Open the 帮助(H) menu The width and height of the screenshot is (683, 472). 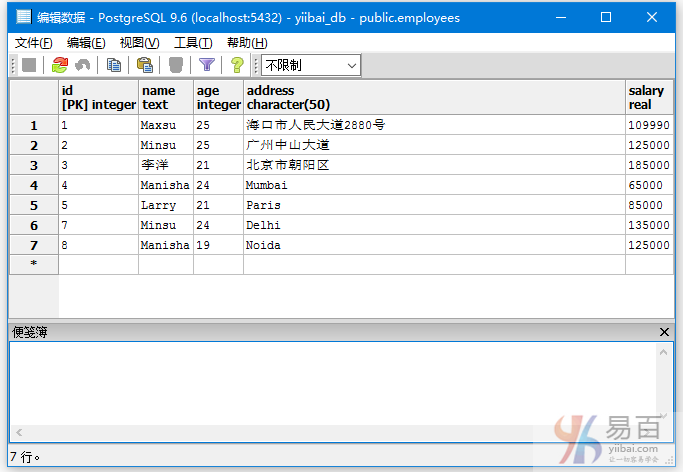247,42
